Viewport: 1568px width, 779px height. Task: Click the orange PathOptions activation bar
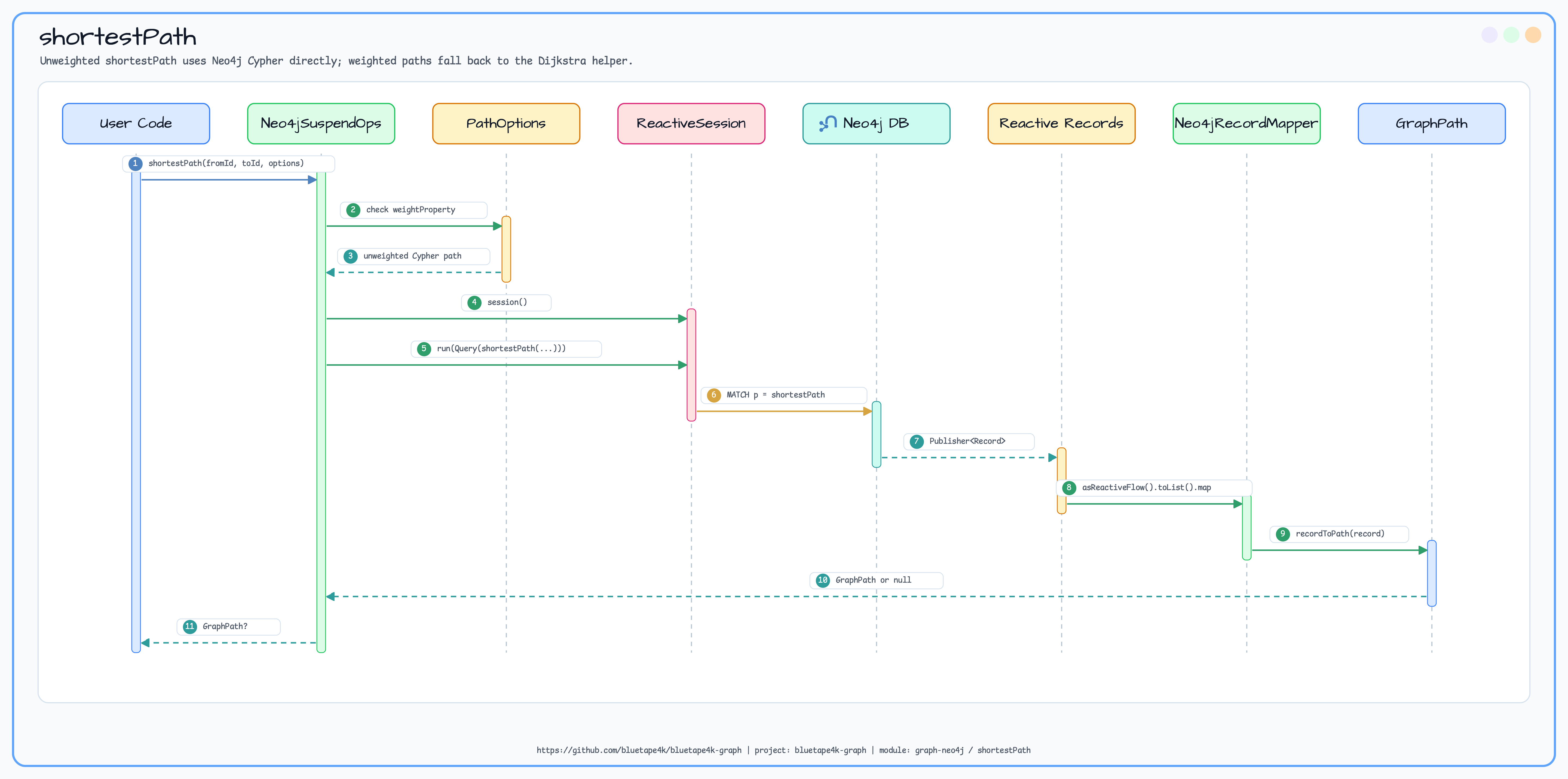click(506, 249)
